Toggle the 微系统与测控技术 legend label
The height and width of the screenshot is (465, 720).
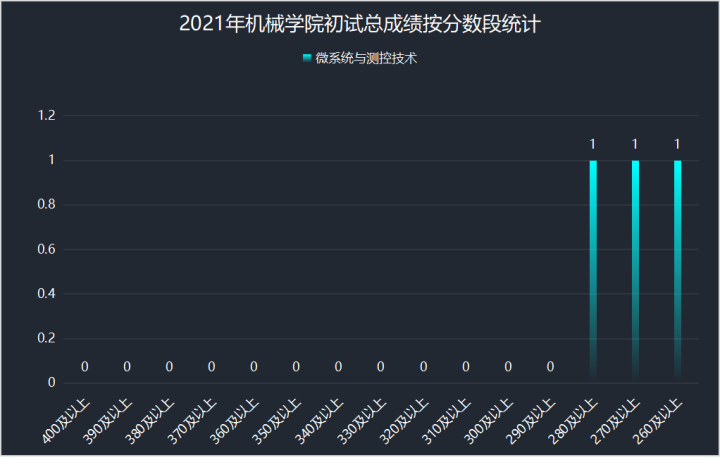pyautogui.click(x=366, y=58)
